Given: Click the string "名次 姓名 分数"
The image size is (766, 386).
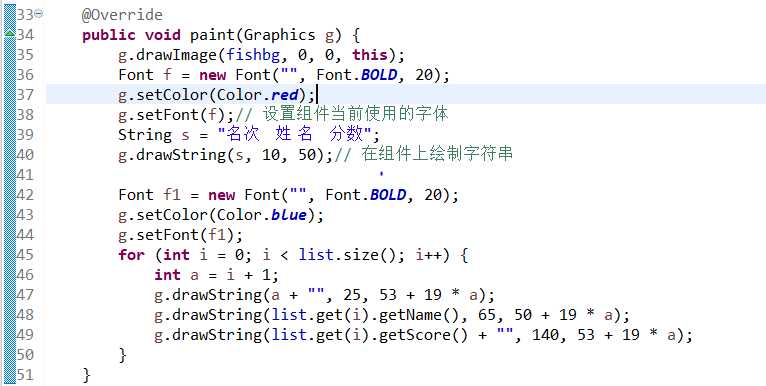Looking at the screenshot, I should pos(295,134).
